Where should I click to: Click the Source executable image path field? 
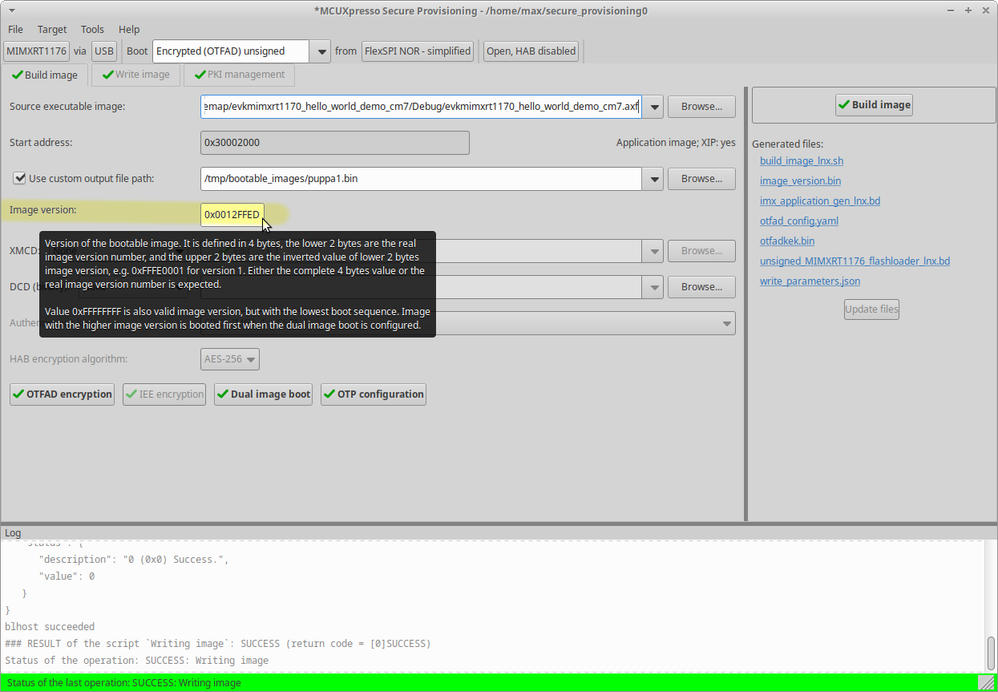(x=421, y=106)
